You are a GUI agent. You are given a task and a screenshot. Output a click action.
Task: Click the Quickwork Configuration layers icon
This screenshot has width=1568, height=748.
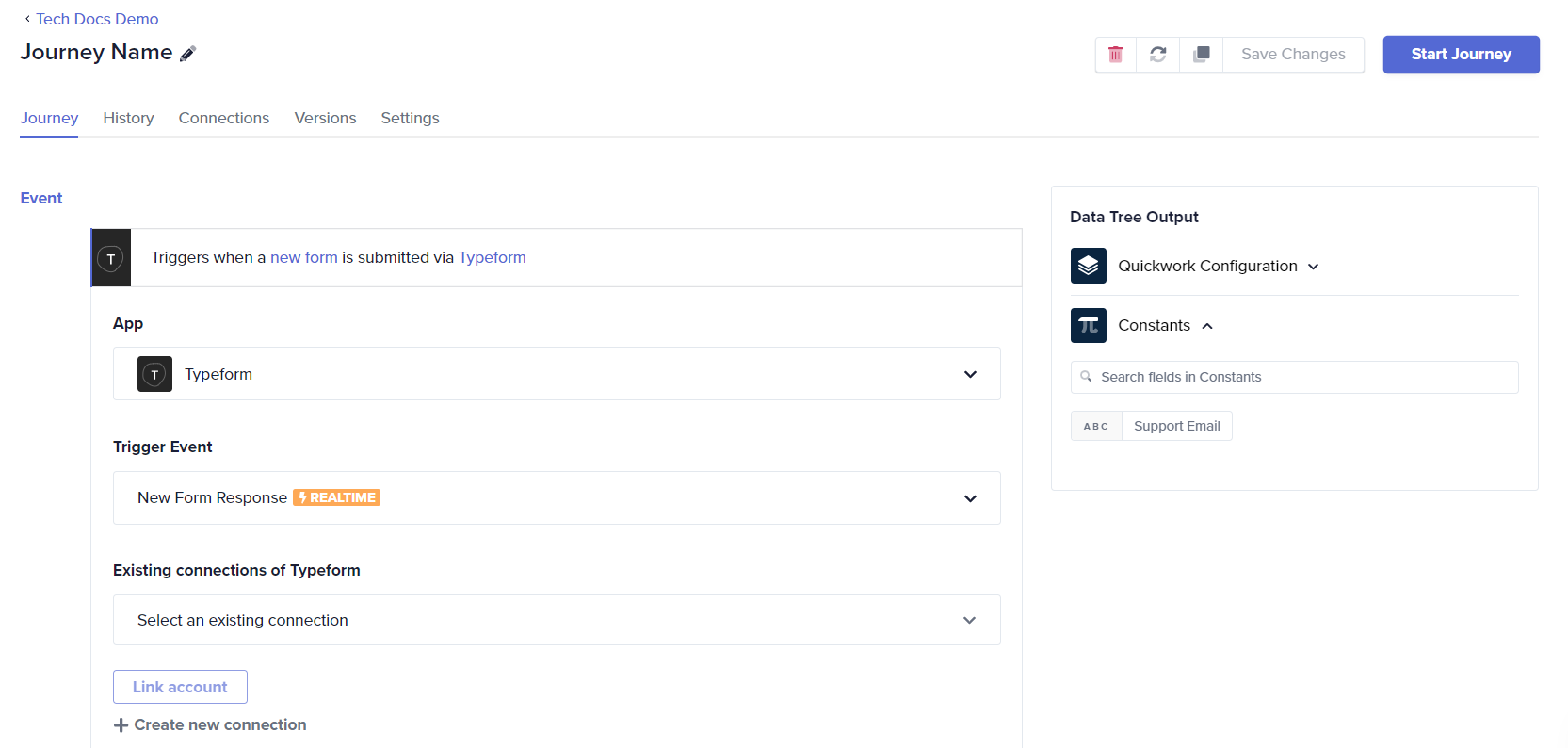click(1089, 266)
